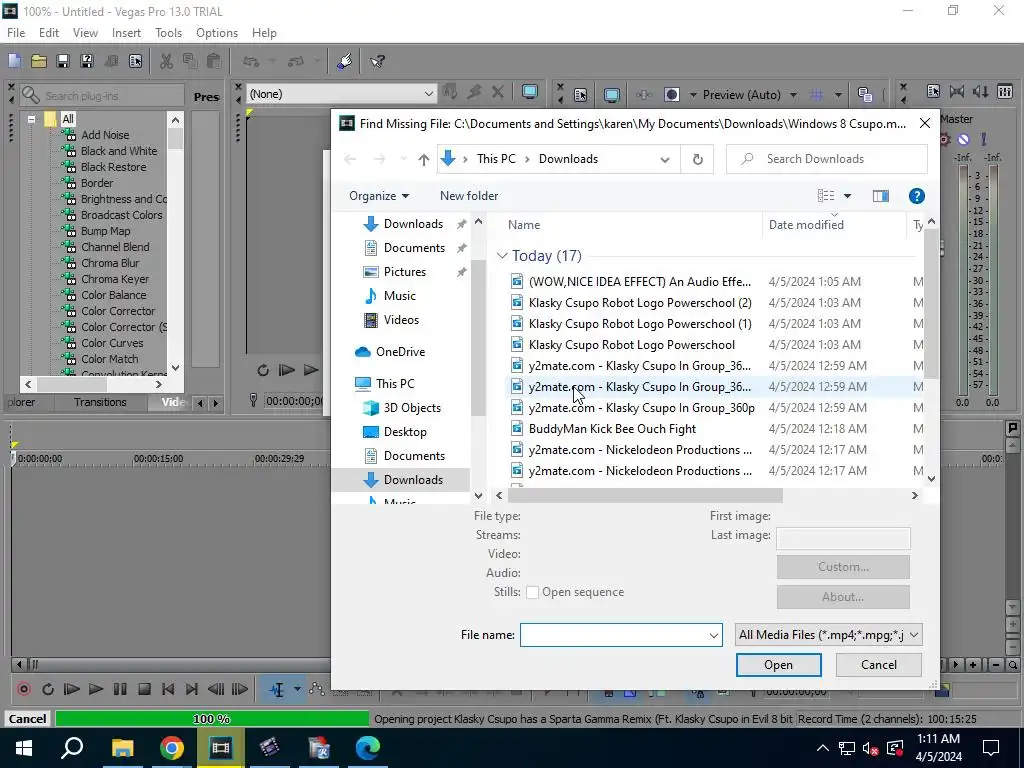Open the File name combo box dropdown
Viewport: 1024px width, 768px height.
coord(714,635)
